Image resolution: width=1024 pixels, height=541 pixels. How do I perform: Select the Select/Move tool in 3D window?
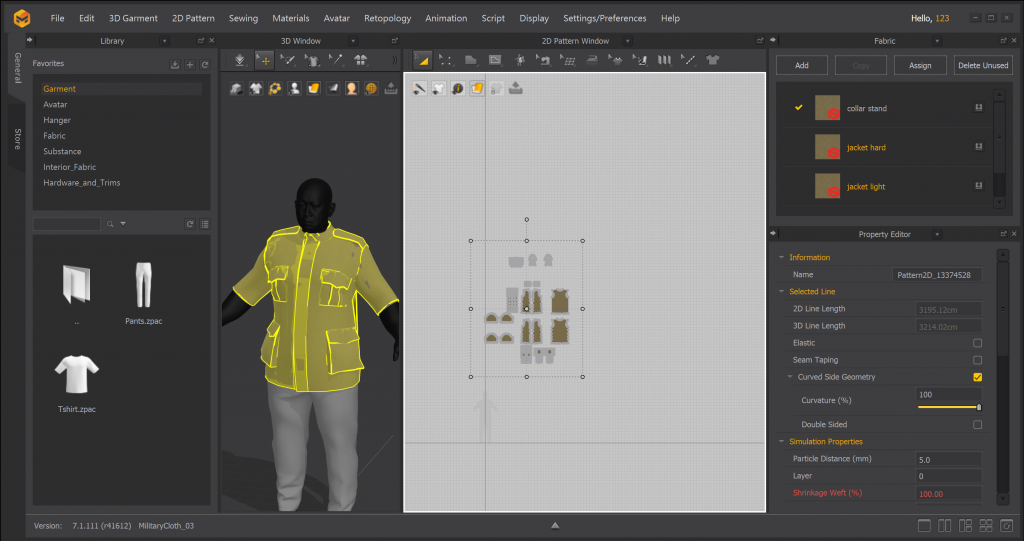264,60
